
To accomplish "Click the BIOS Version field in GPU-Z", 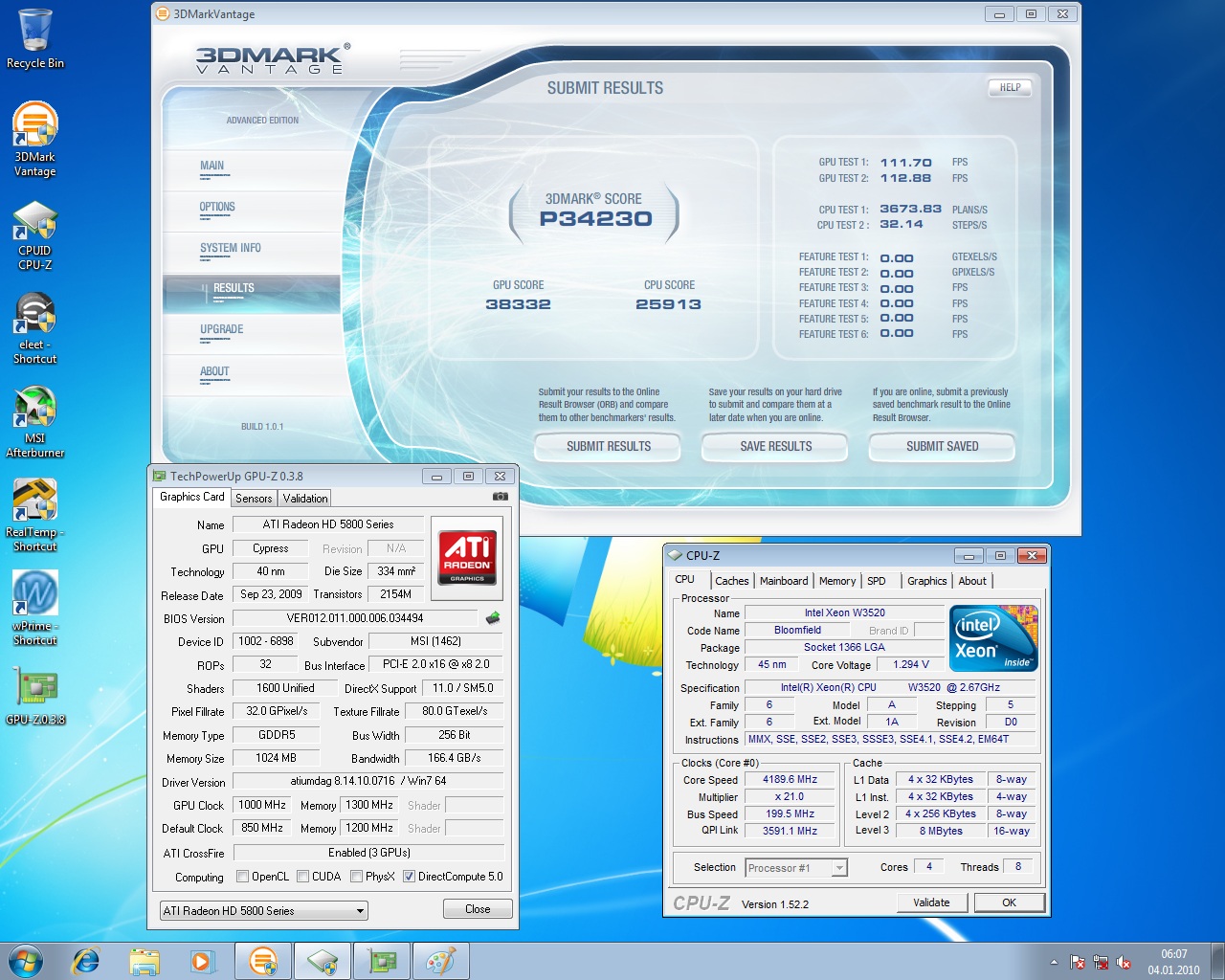I will [x=355, y=618].
